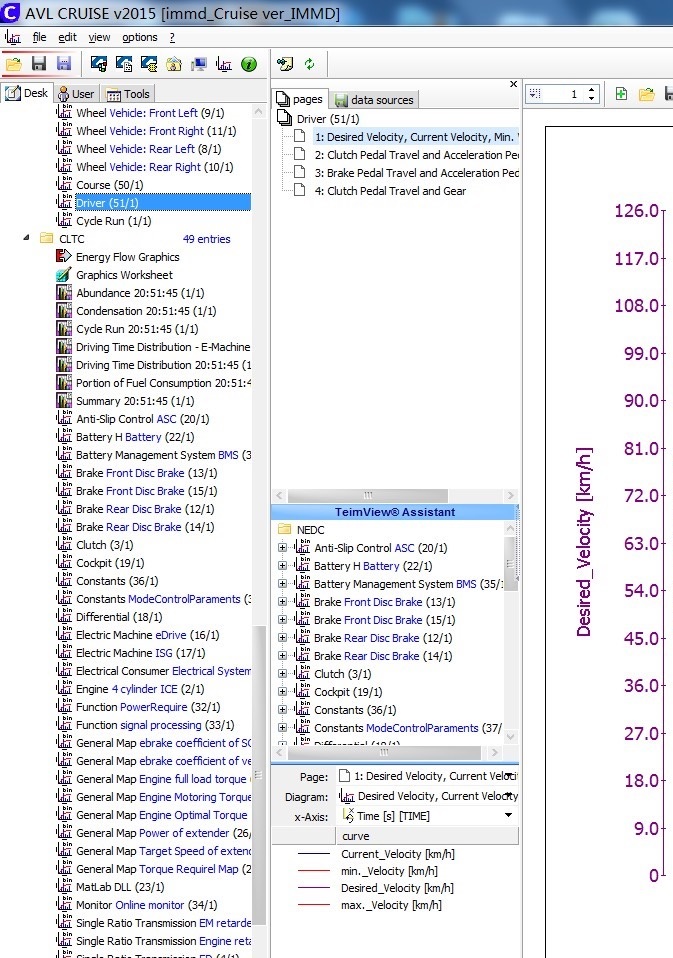Click the open folder icon beside add-page icon
The width and height of the screenshot is (673, 958).
[x=646, y=93]
